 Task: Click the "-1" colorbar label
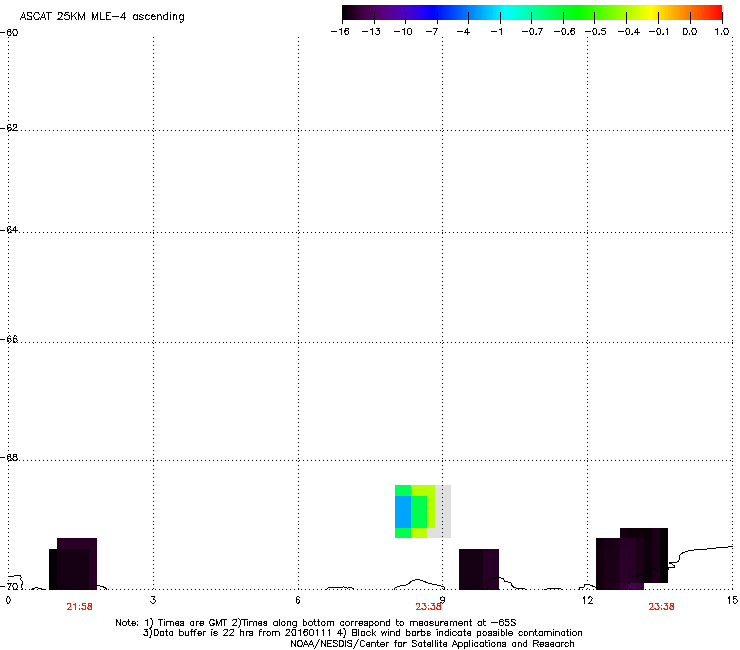pos(496,32)
